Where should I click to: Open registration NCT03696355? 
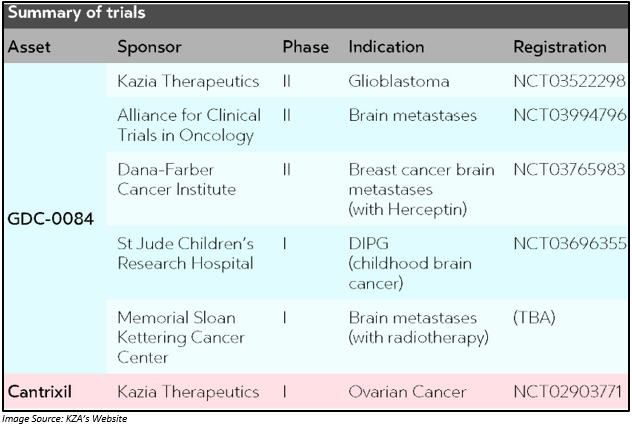coord(570,243)
